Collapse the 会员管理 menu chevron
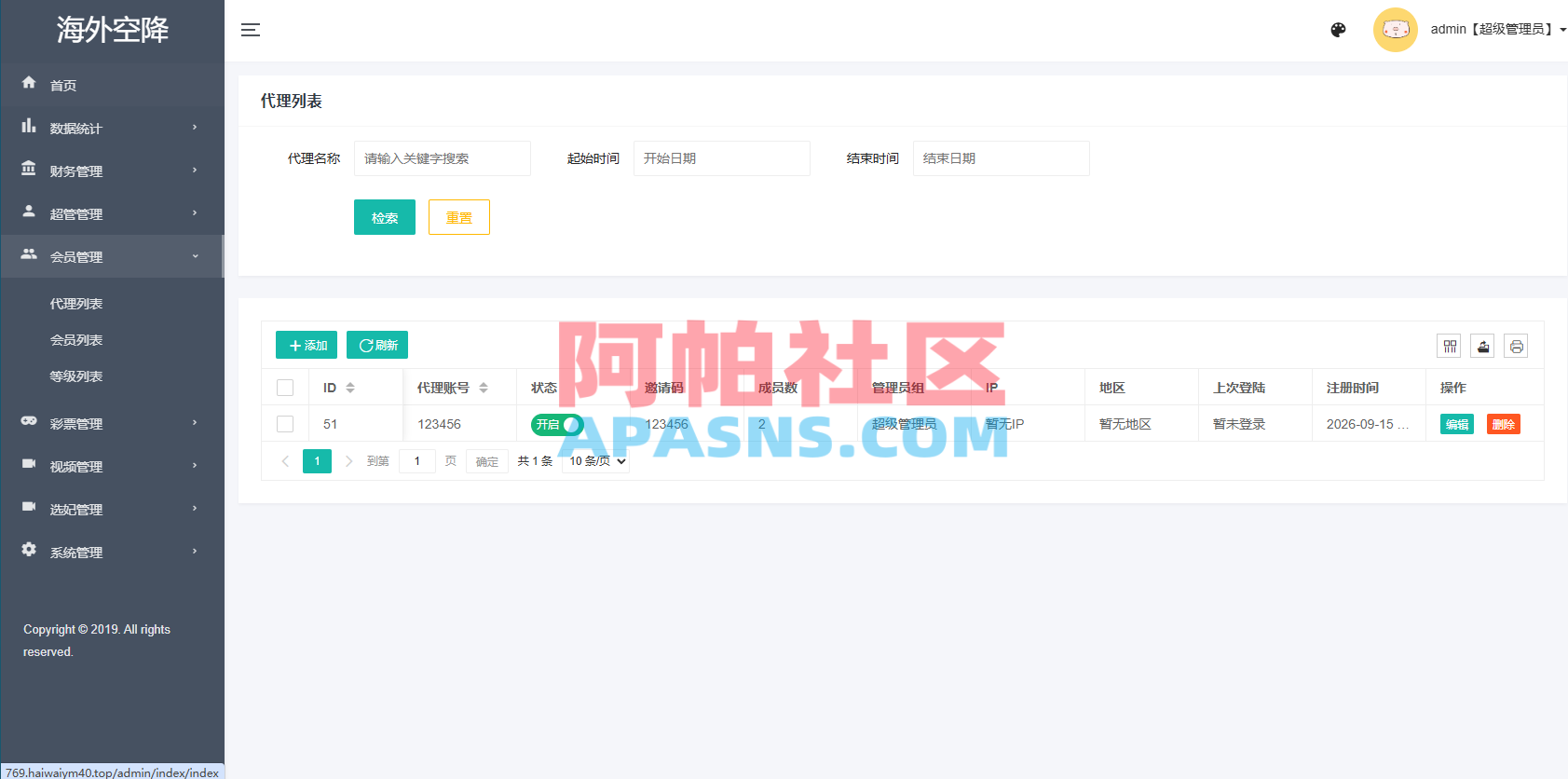1568x779 pixels. 195,256
